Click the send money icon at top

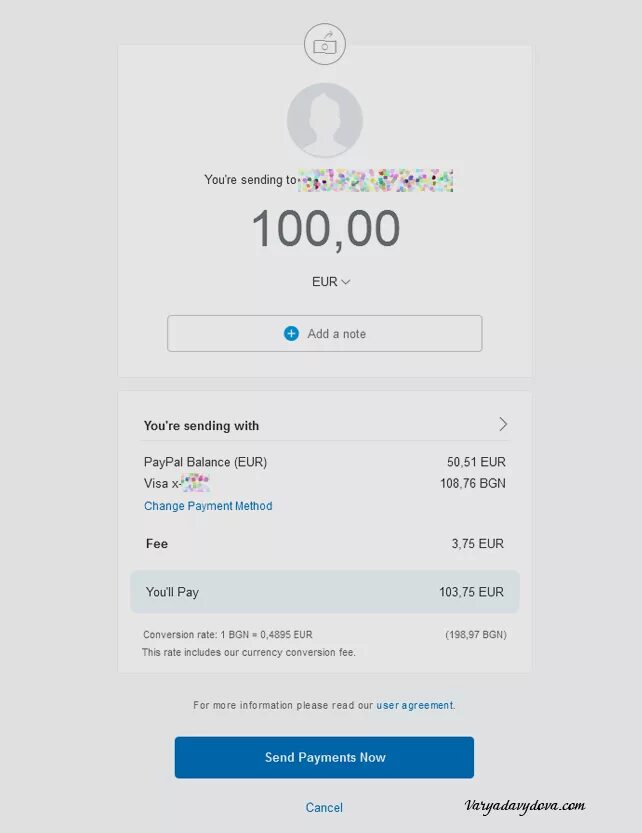tap(325, 44)
